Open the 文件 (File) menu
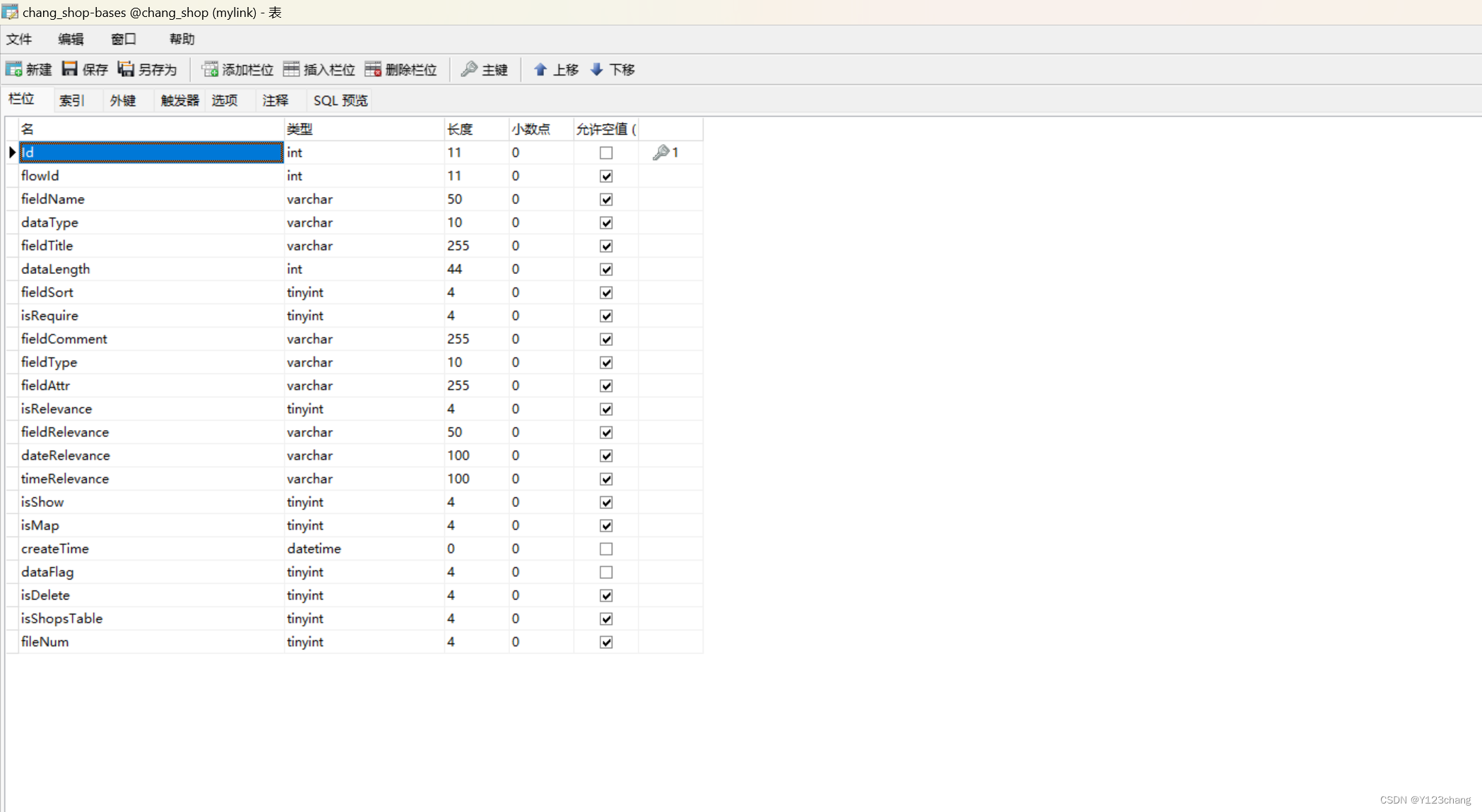 tap(19, 40)
